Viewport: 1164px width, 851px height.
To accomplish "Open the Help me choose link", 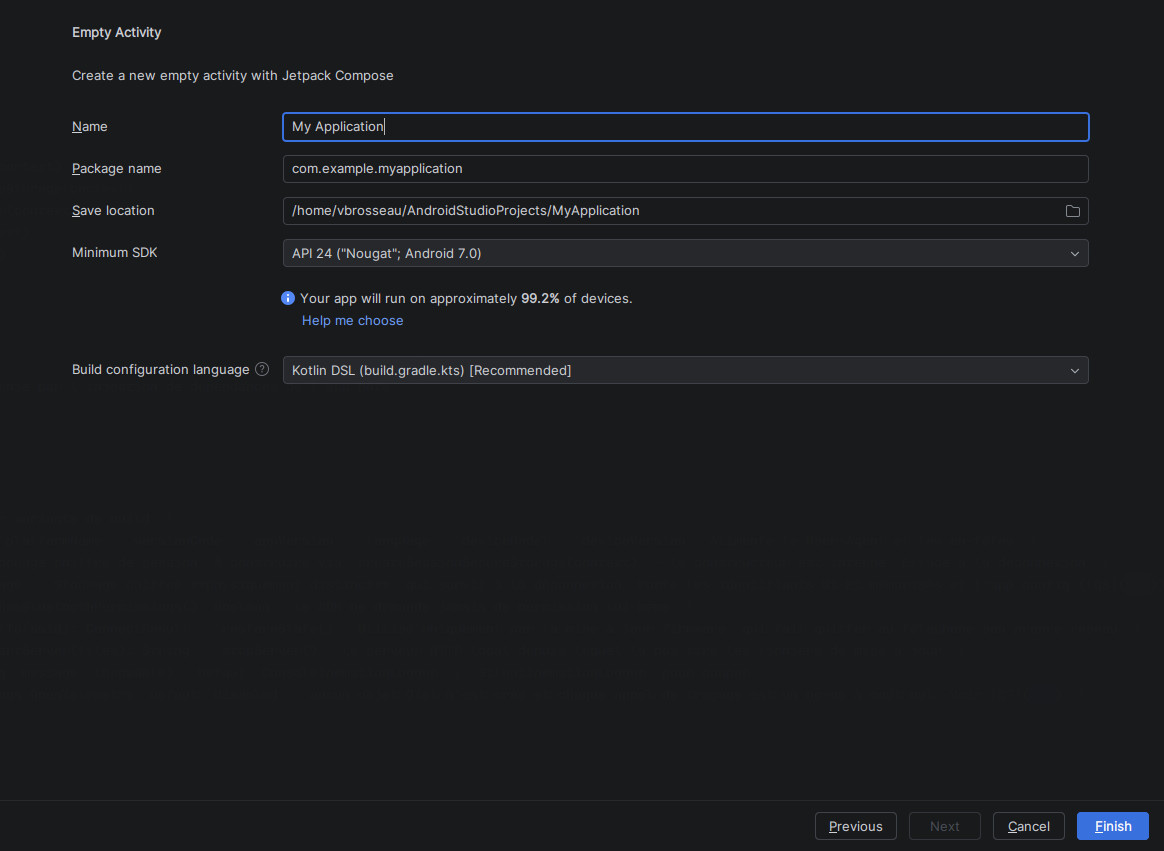I will [x=353, y=320].
